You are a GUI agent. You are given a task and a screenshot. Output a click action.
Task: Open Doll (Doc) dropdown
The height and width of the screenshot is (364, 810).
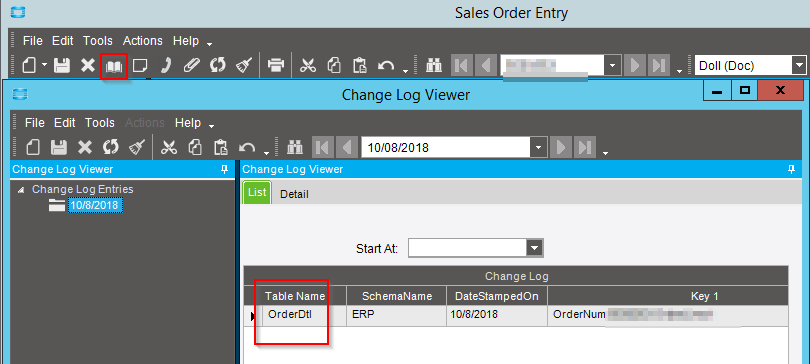(x=799, y=66)
